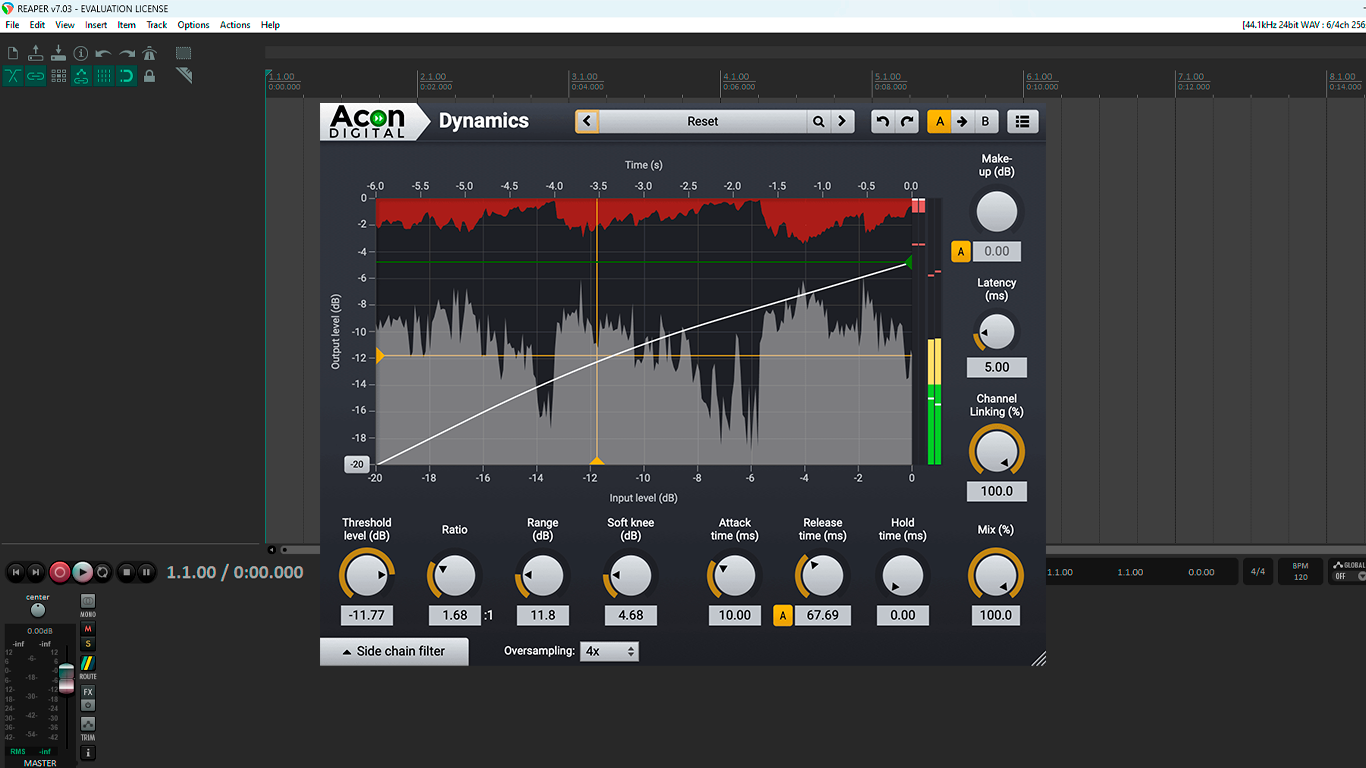Redo in the Dynamics plugin
1366x768 pixels.
click(x=907, y=121)
